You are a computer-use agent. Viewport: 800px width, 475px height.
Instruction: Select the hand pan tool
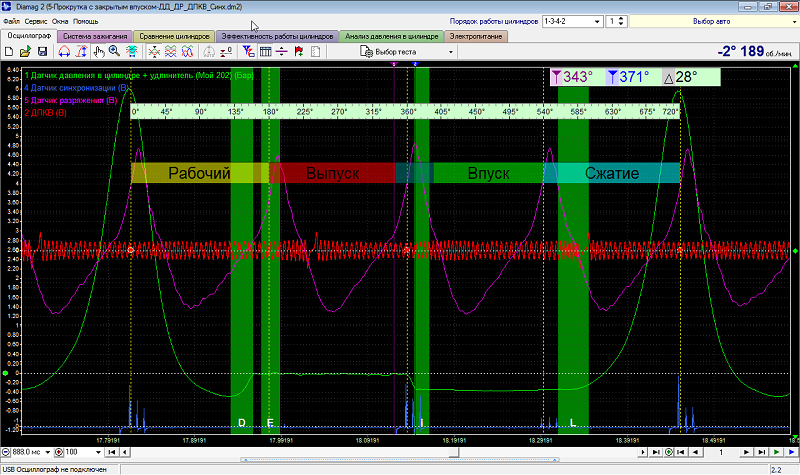pos(98,52)
